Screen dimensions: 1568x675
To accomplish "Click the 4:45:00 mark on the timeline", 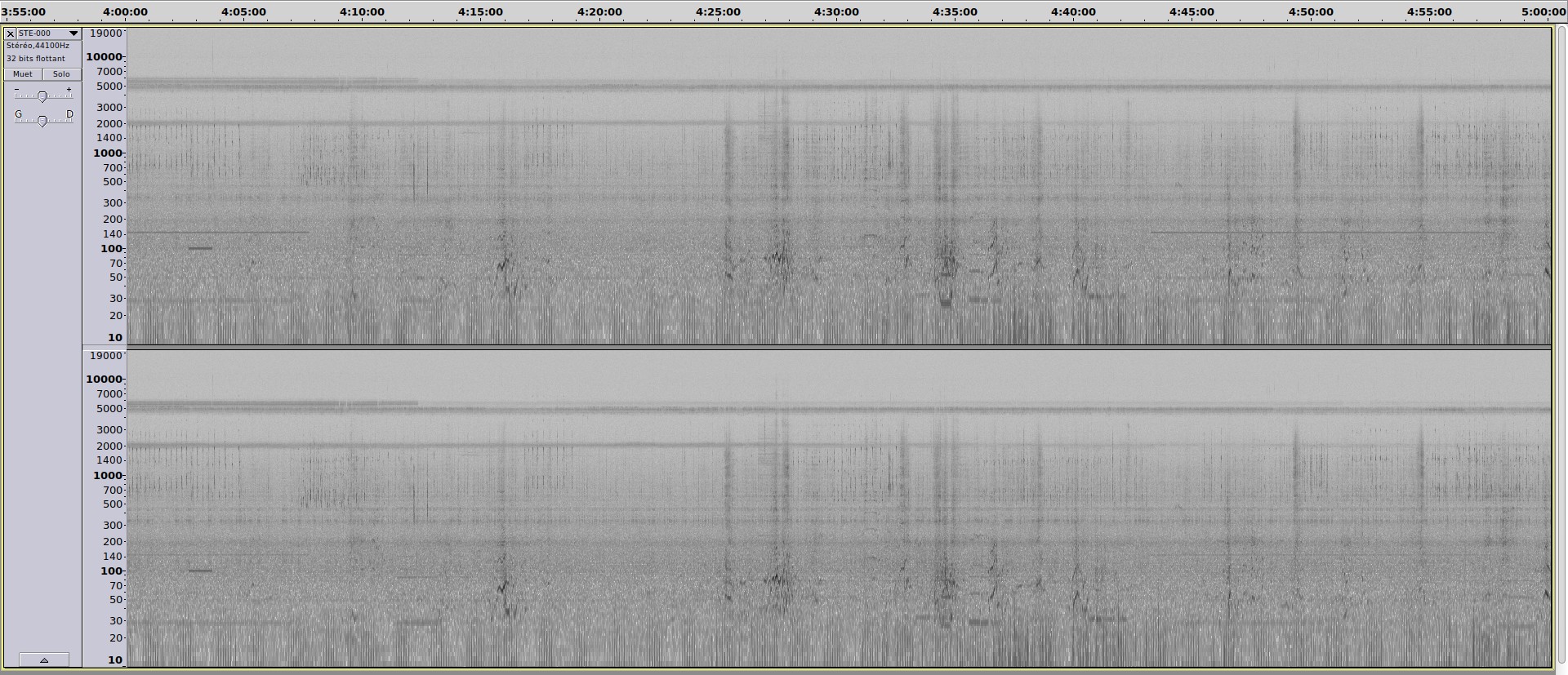I will click(1192, 12).
